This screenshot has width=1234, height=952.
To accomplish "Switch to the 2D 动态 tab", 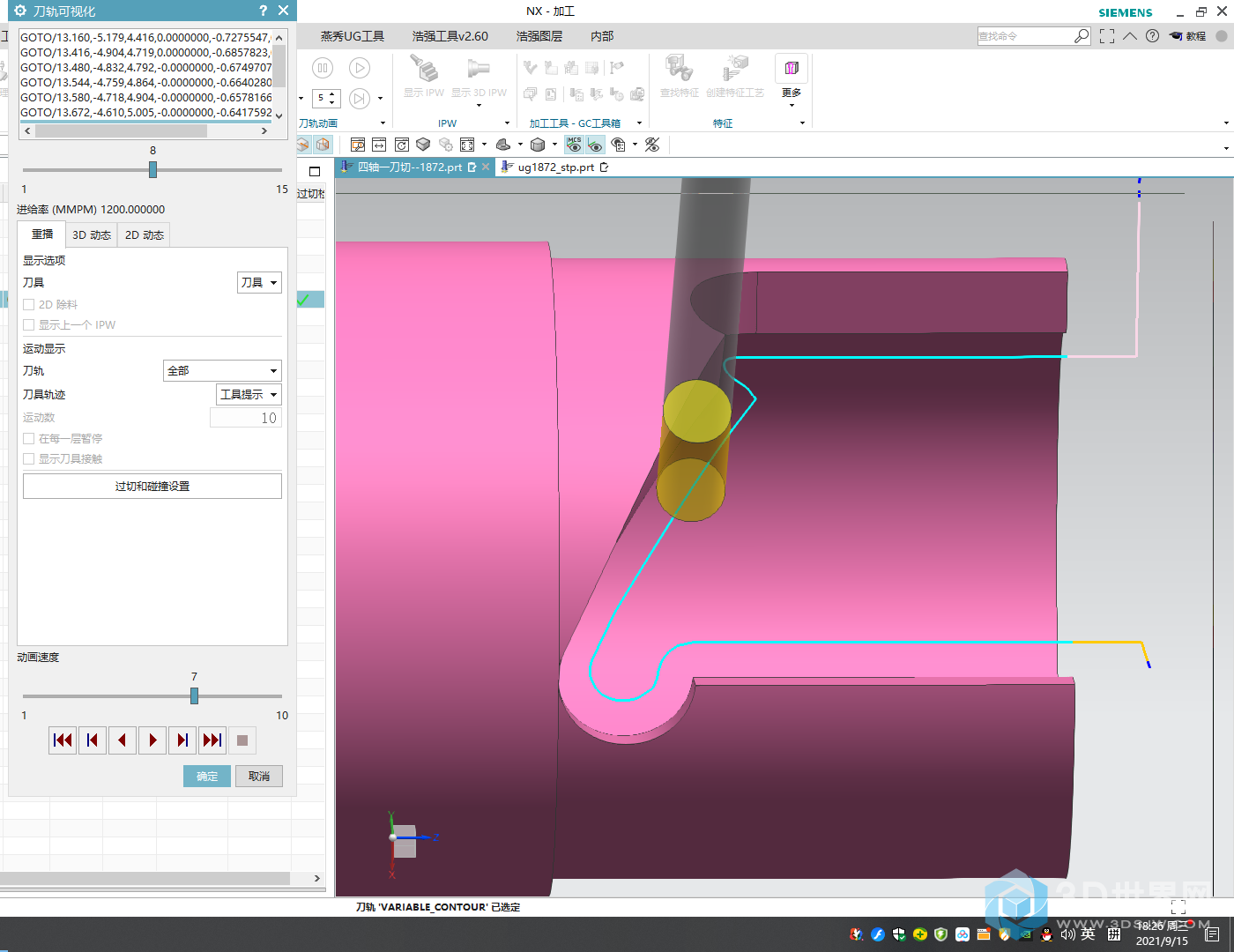I will tap(145, 235).
